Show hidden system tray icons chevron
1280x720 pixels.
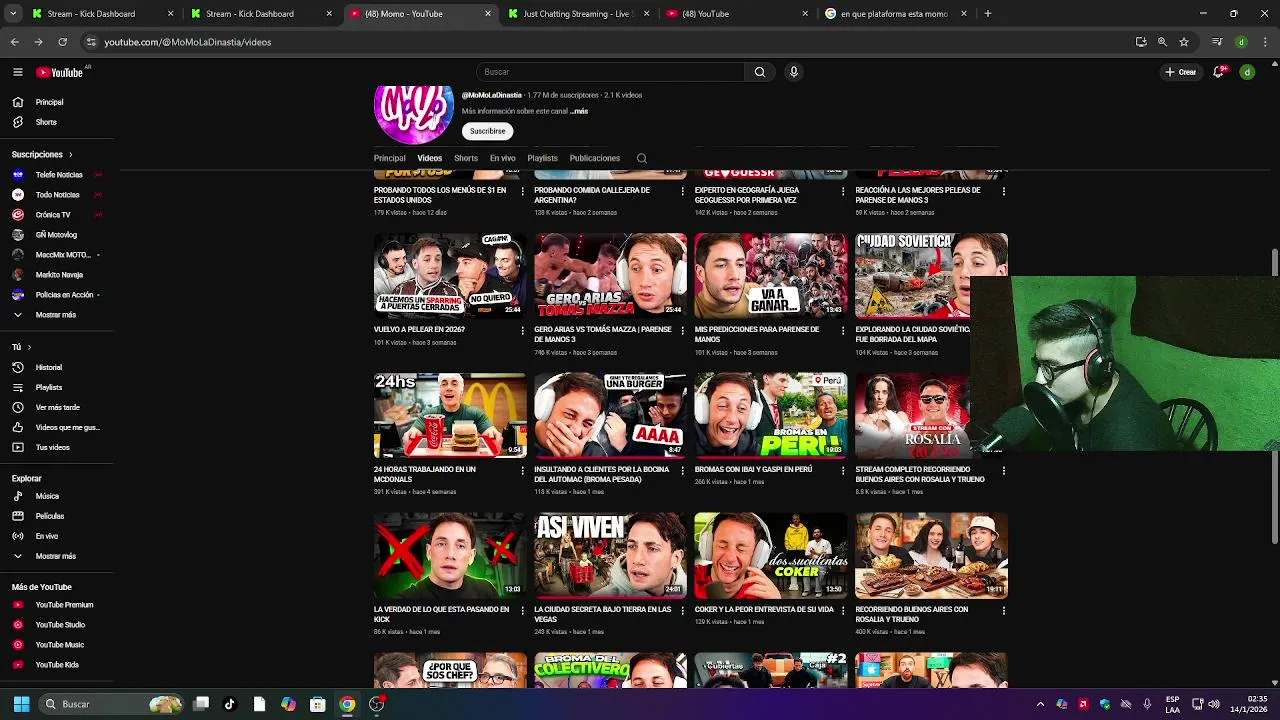pos(1040,704)
